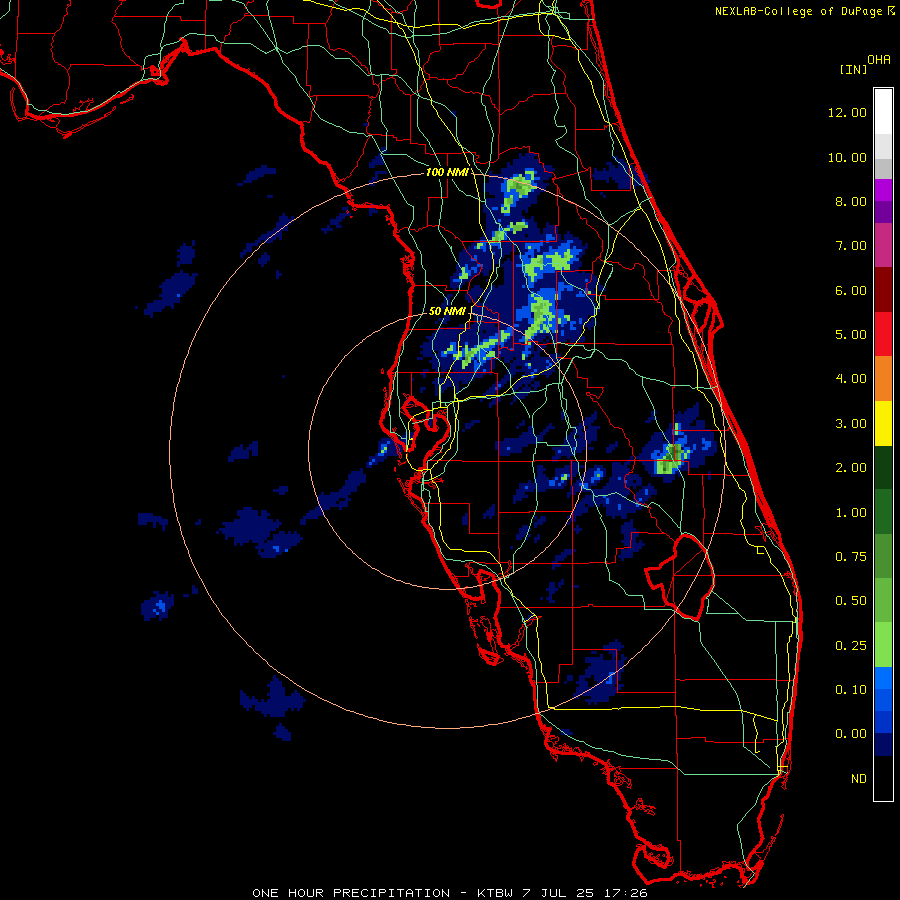Click the ONE HOUR PRECIPITATION caption text

(x=351, y=893)
